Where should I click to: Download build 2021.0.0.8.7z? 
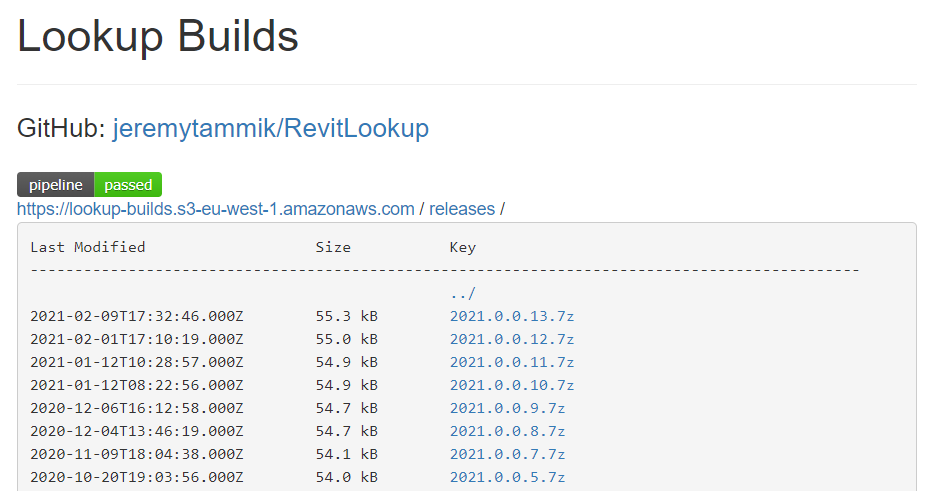[507, 431]
